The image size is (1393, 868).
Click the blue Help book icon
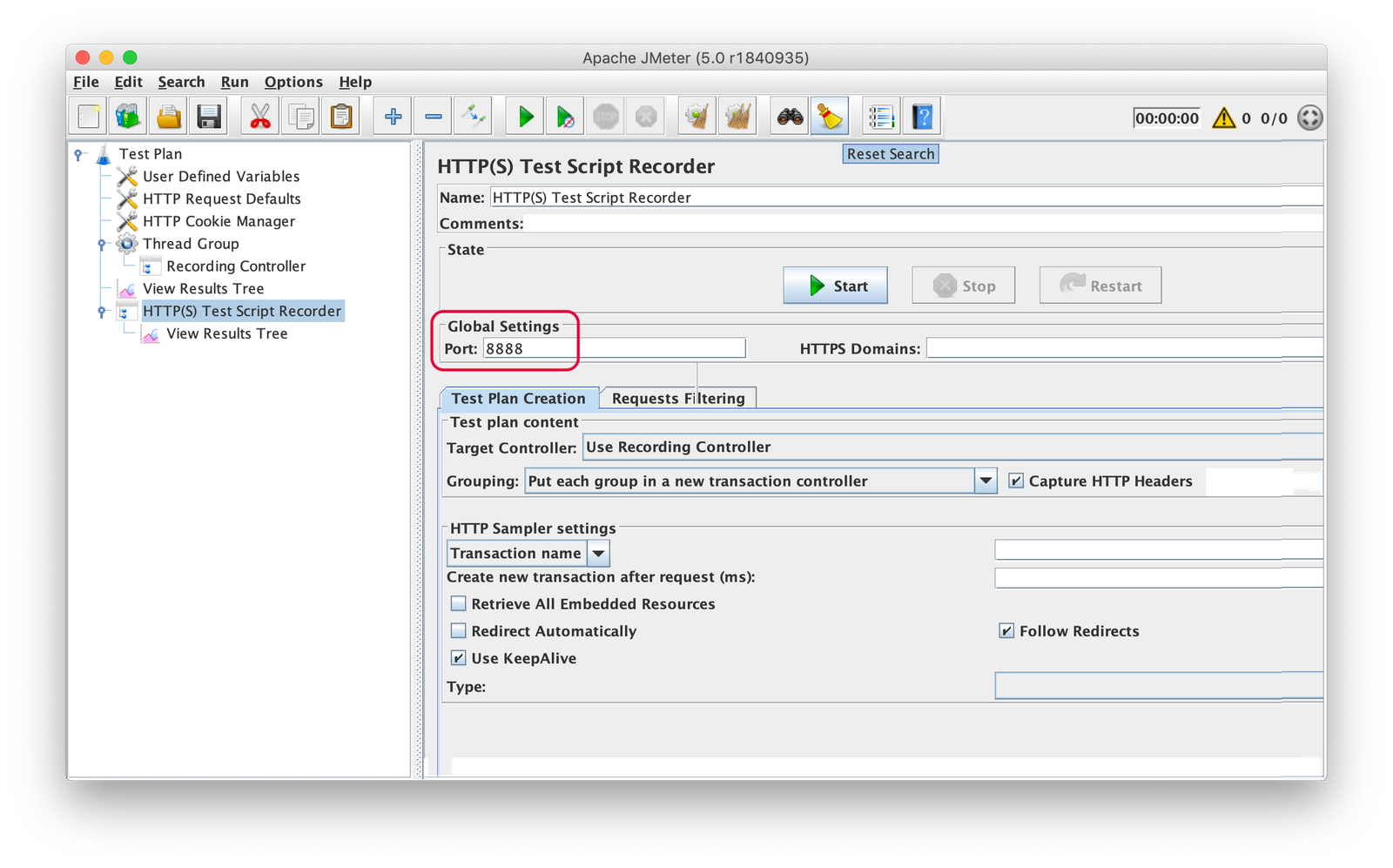click(922, 117)
